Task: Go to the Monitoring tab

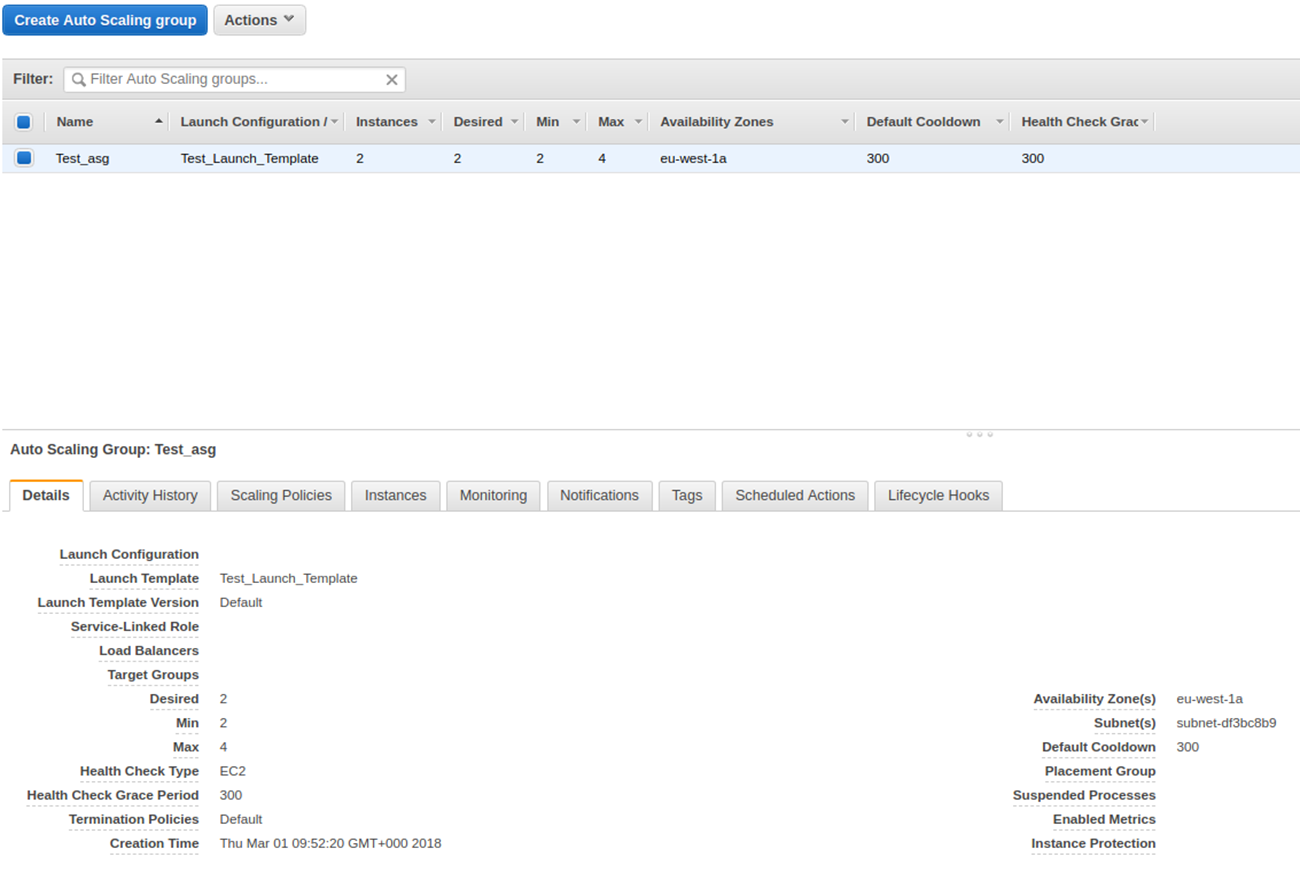Action: tap(493, 496)
